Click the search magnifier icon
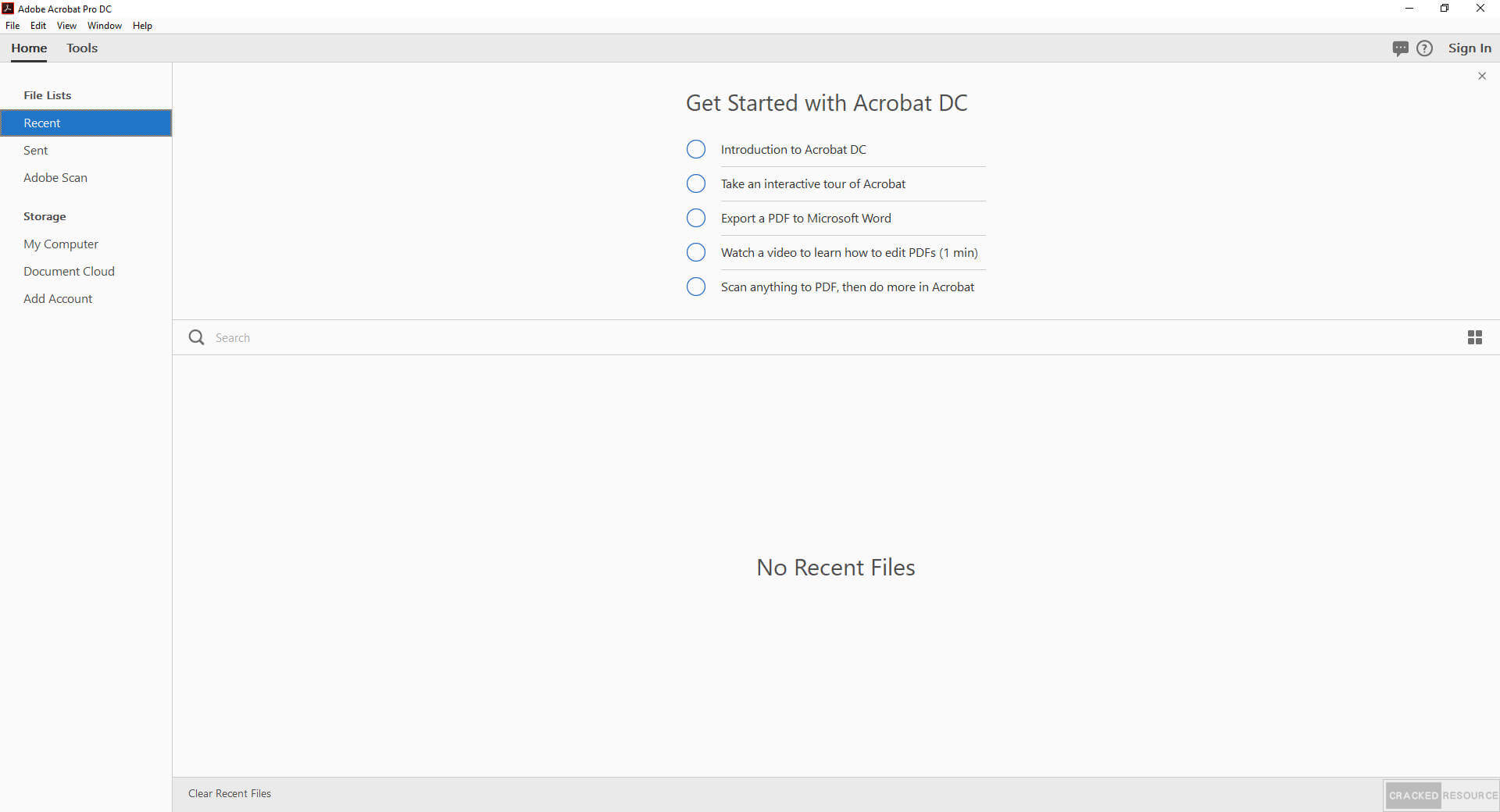The height and width of the screenshot is (812, 1500). click(197, 337)
